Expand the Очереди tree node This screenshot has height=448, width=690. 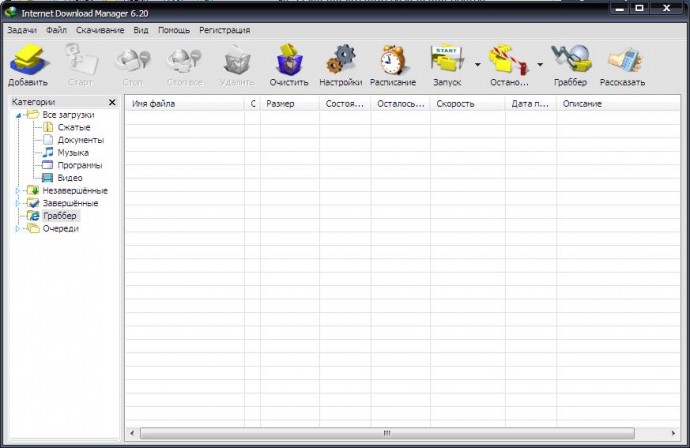[x=18, y=228]
